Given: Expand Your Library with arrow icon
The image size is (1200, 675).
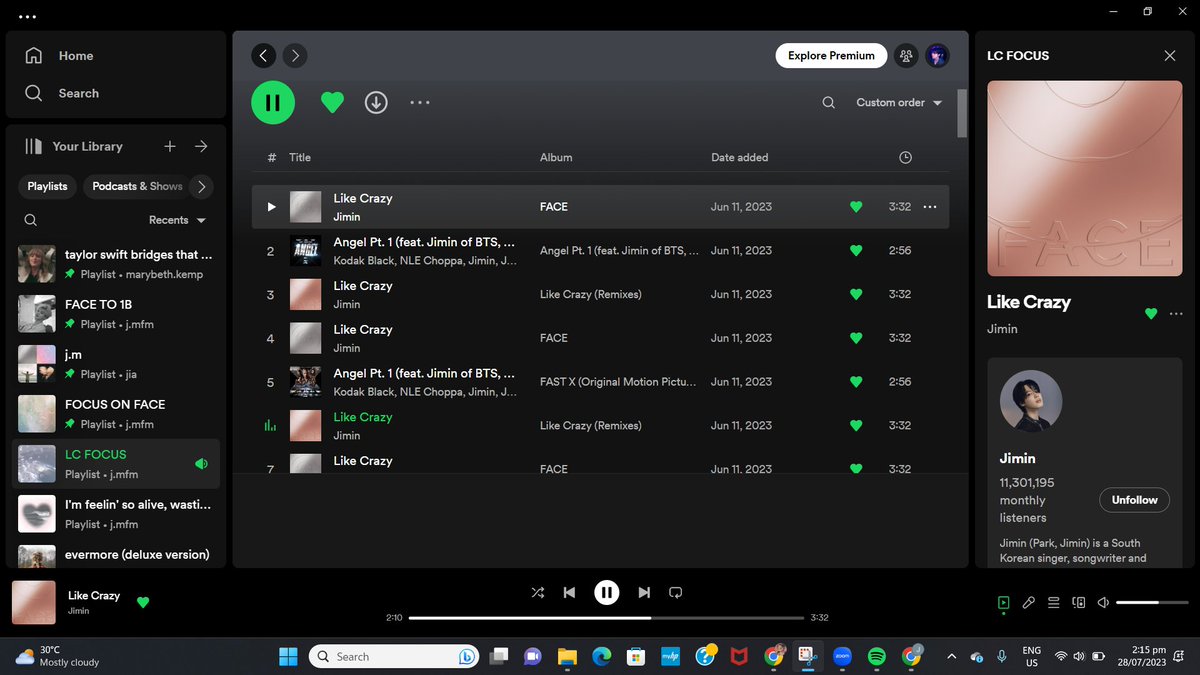Looking at the screenshot, I should (201, 146).
